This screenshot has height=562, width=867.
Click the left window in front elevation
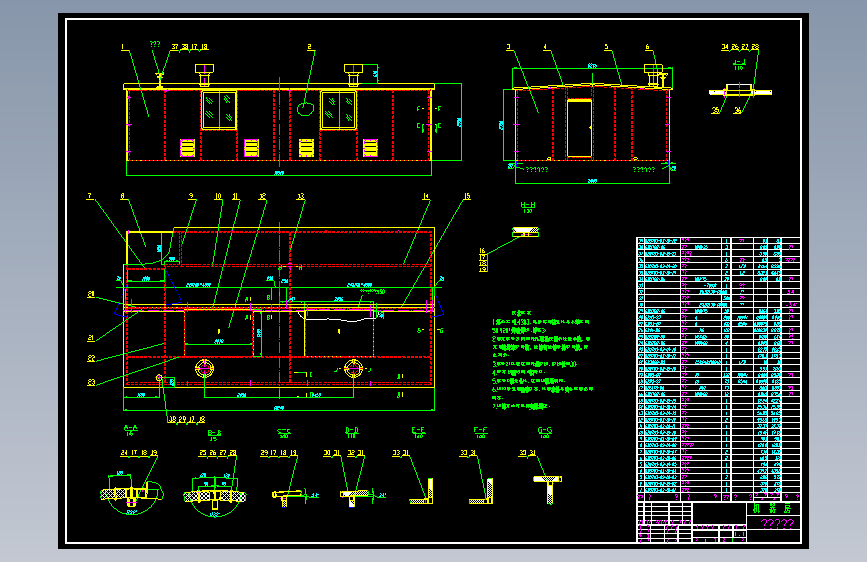pos(219,110)
